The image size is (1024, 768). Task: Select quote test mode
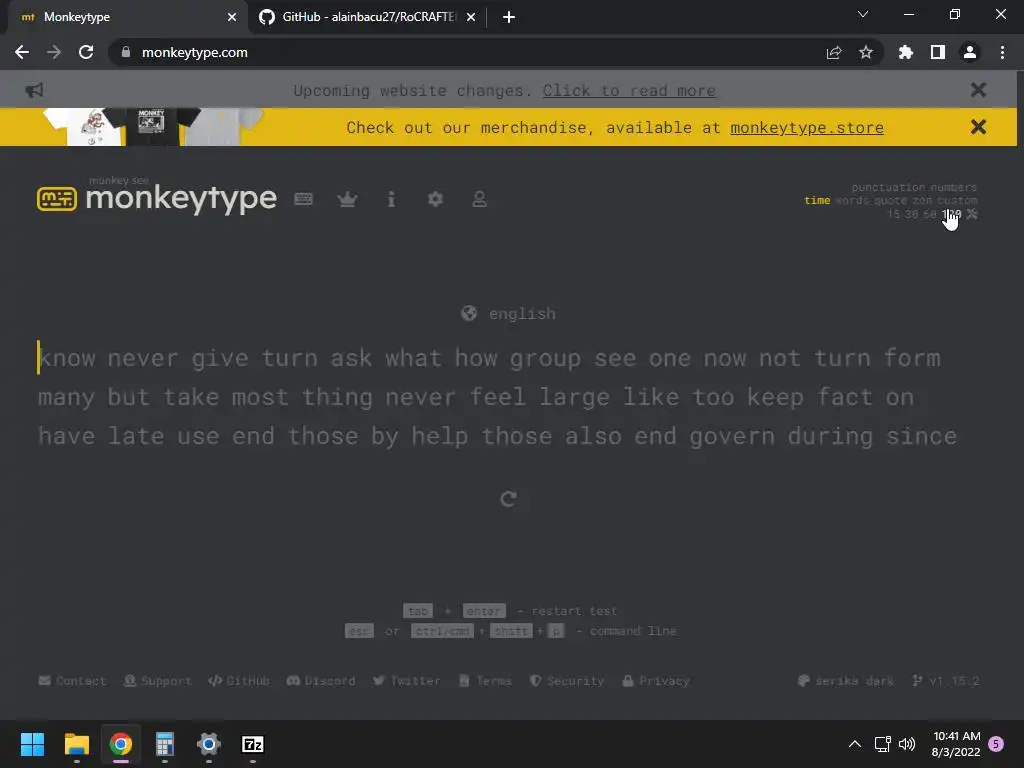point(891,200)
